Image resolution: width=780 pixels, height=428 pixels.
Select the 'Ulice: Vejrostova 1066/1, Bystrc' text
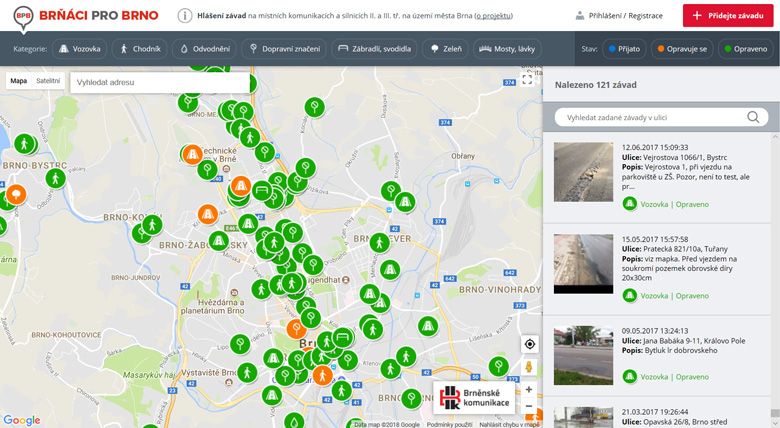click(x=674, y=157)
